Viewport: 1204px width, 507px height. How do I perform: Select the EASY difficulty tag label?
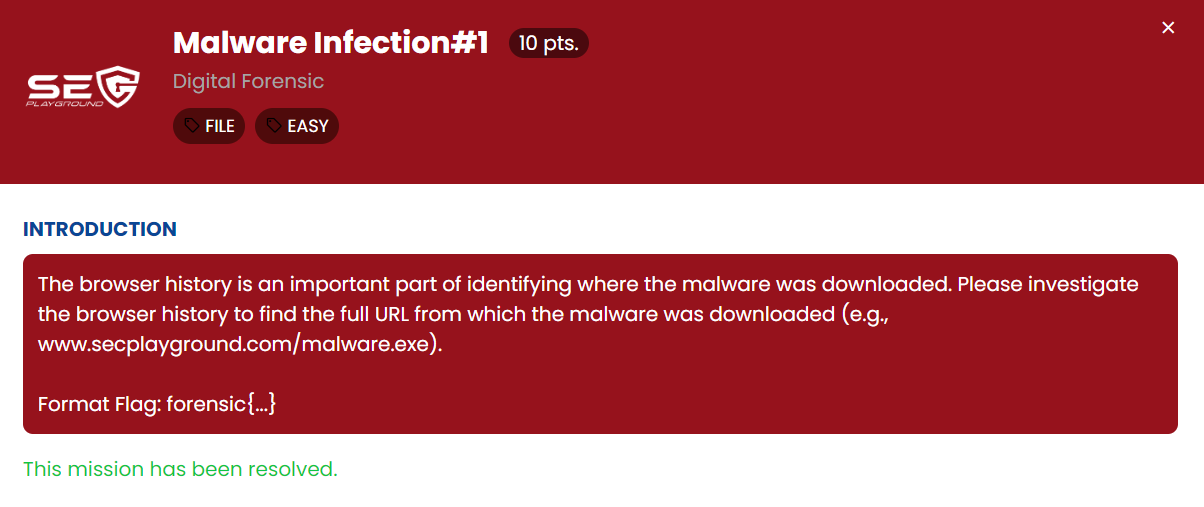pyautogui.click(x=307, y=126)
